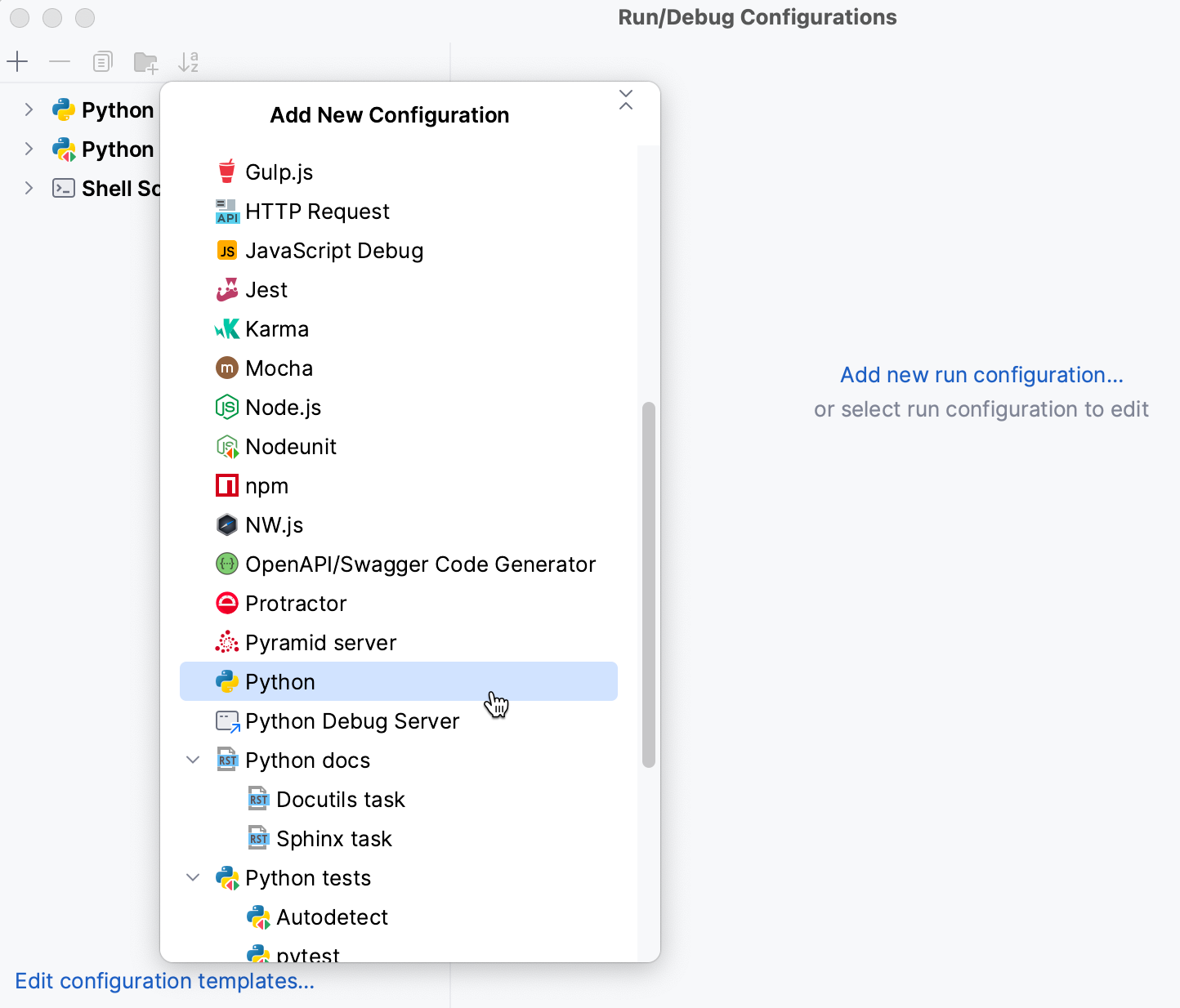
Task: Sort configurations alphabetically with the sort icon
Action: (188, 61)
